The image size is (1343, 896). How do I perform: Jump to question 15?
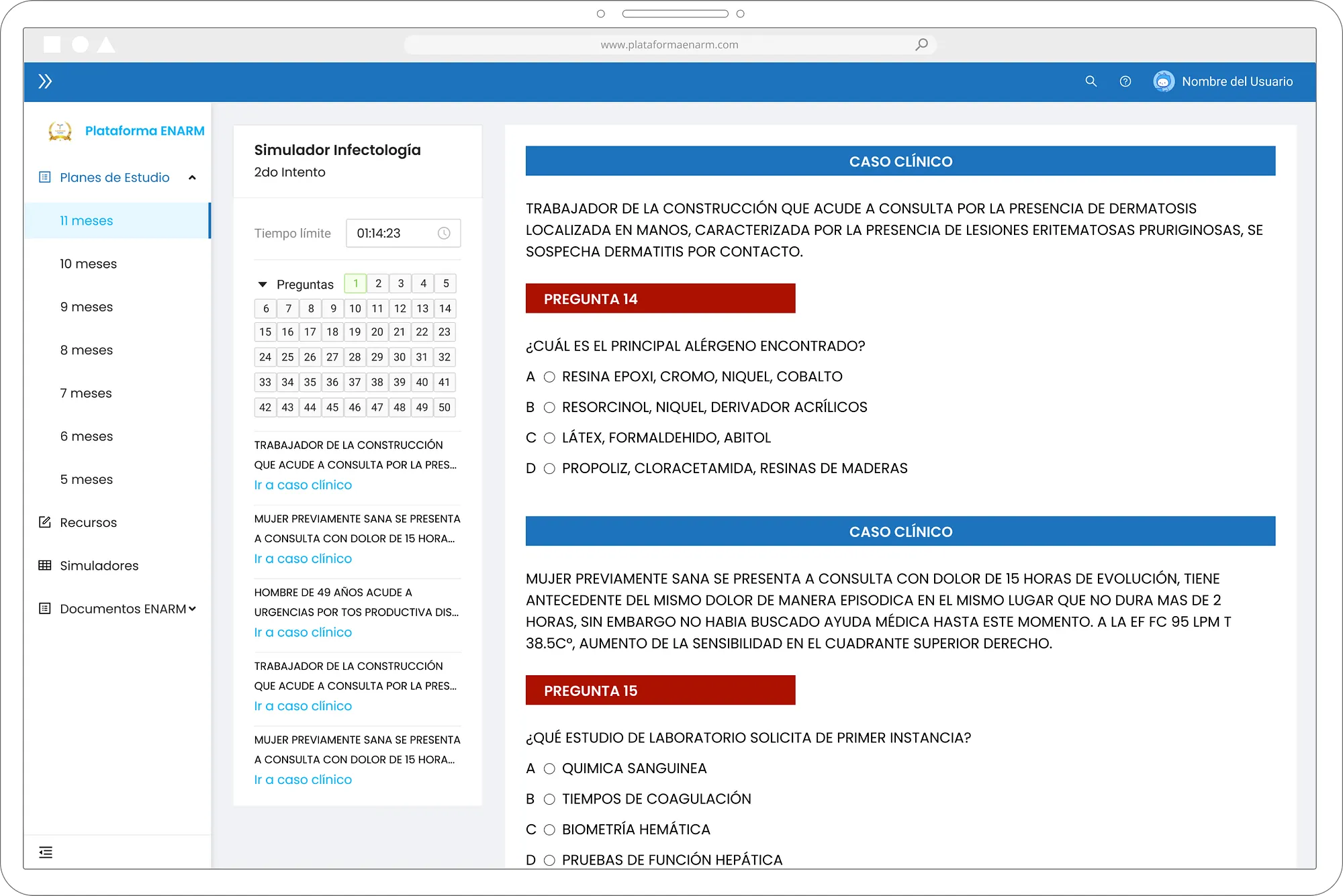point(265,332)
